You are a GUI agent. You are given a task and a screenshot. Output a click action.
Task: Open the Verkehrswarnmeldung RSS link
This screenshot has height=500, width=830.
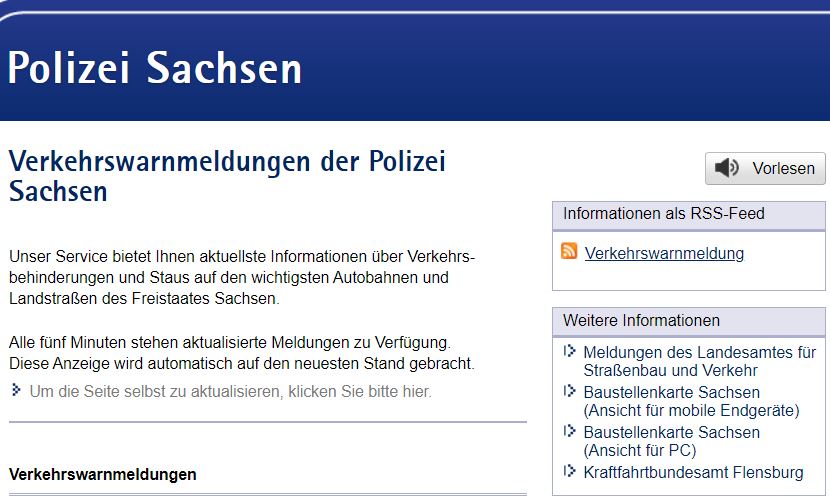[664, 253]
